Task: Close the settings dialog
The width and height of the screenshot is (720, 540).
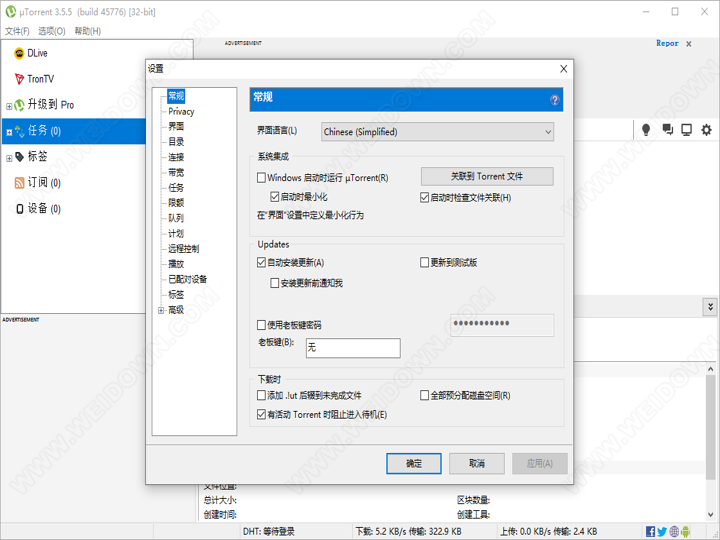Action: (x=563, y=69)
